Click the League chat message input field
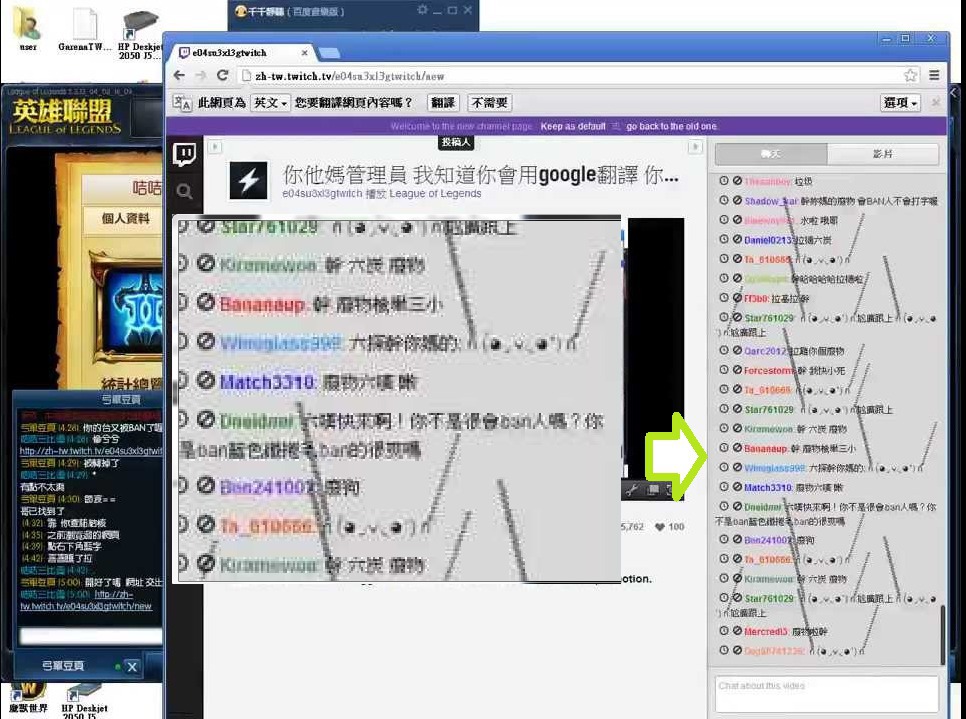The width and height of the screenshot is (966, 719). [x=90, y=635]
